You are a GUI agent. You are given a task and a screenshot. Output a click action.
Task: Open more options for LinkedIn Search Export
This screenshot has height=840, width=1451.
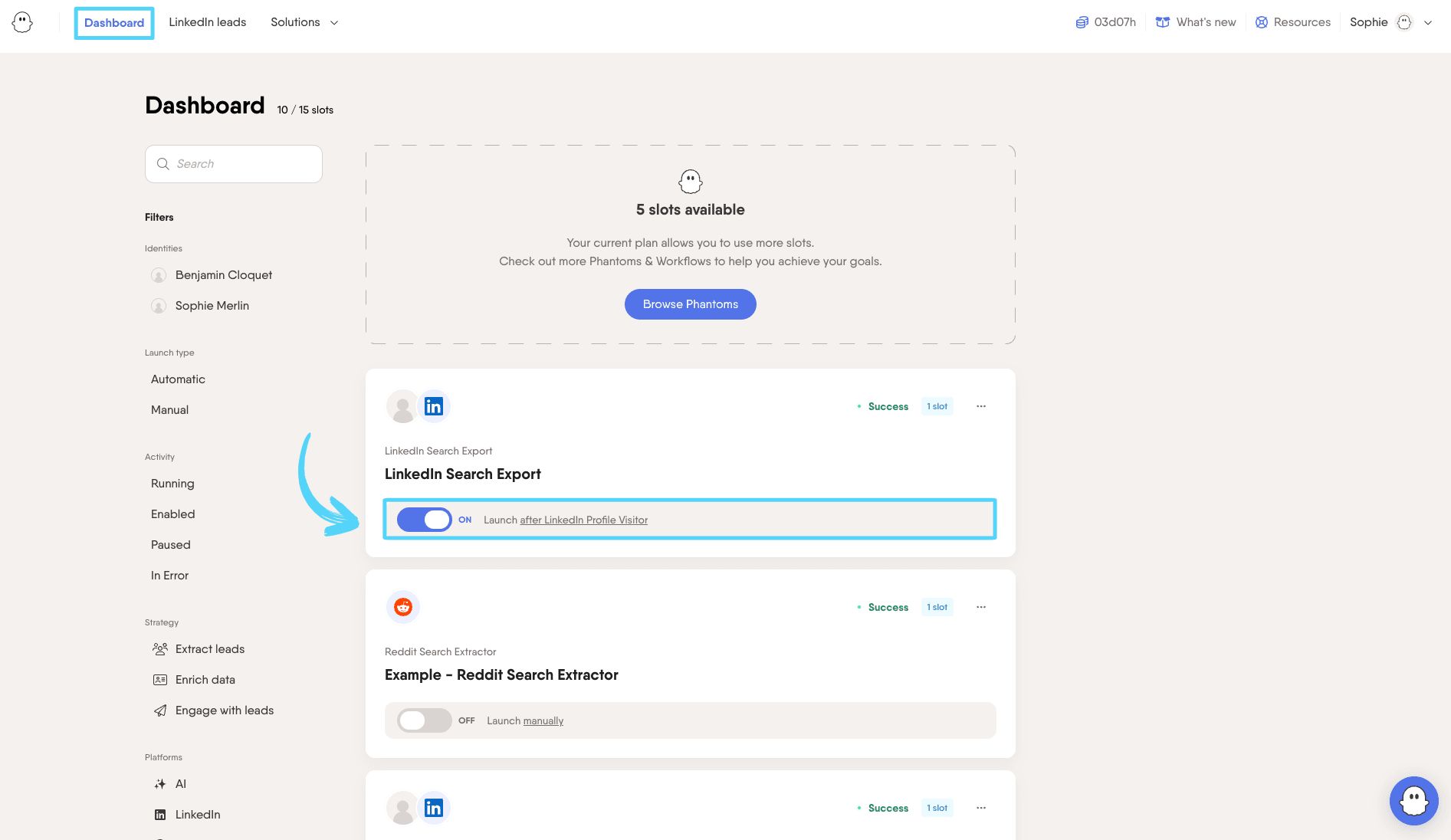981,406
